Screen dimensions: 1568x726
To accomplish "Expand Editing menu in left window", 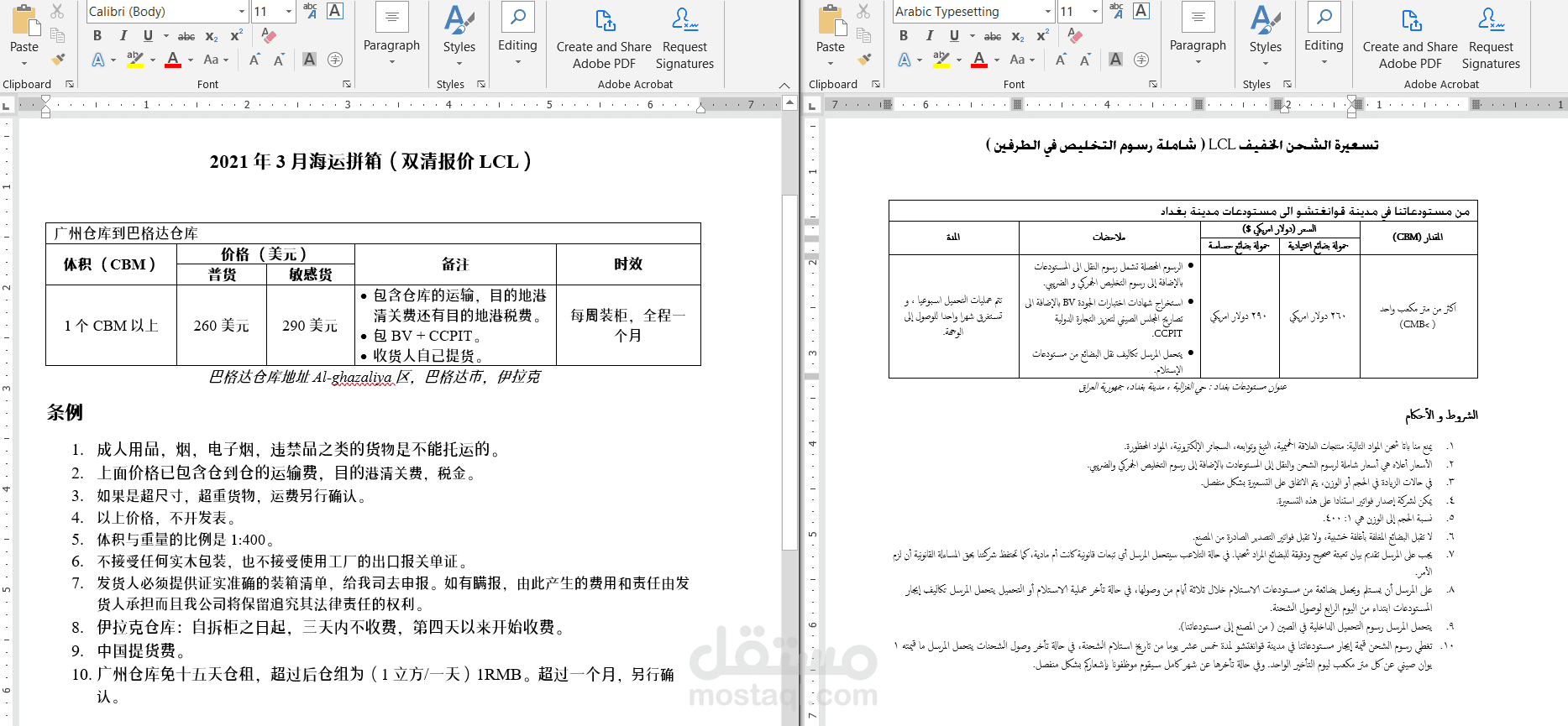I will [x=517, y=35].
